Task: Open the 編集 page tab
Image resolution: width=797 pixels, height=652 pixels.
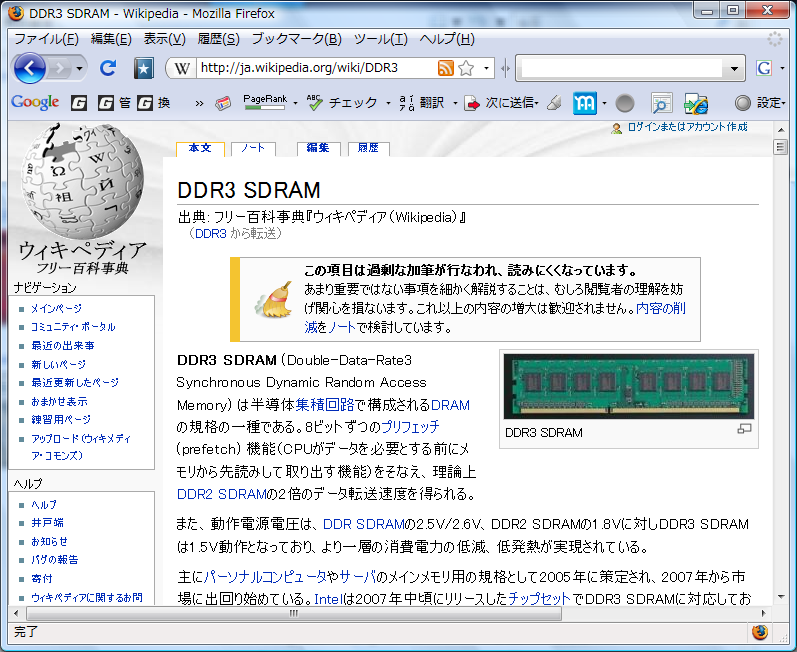Action: tap(318, 148)
